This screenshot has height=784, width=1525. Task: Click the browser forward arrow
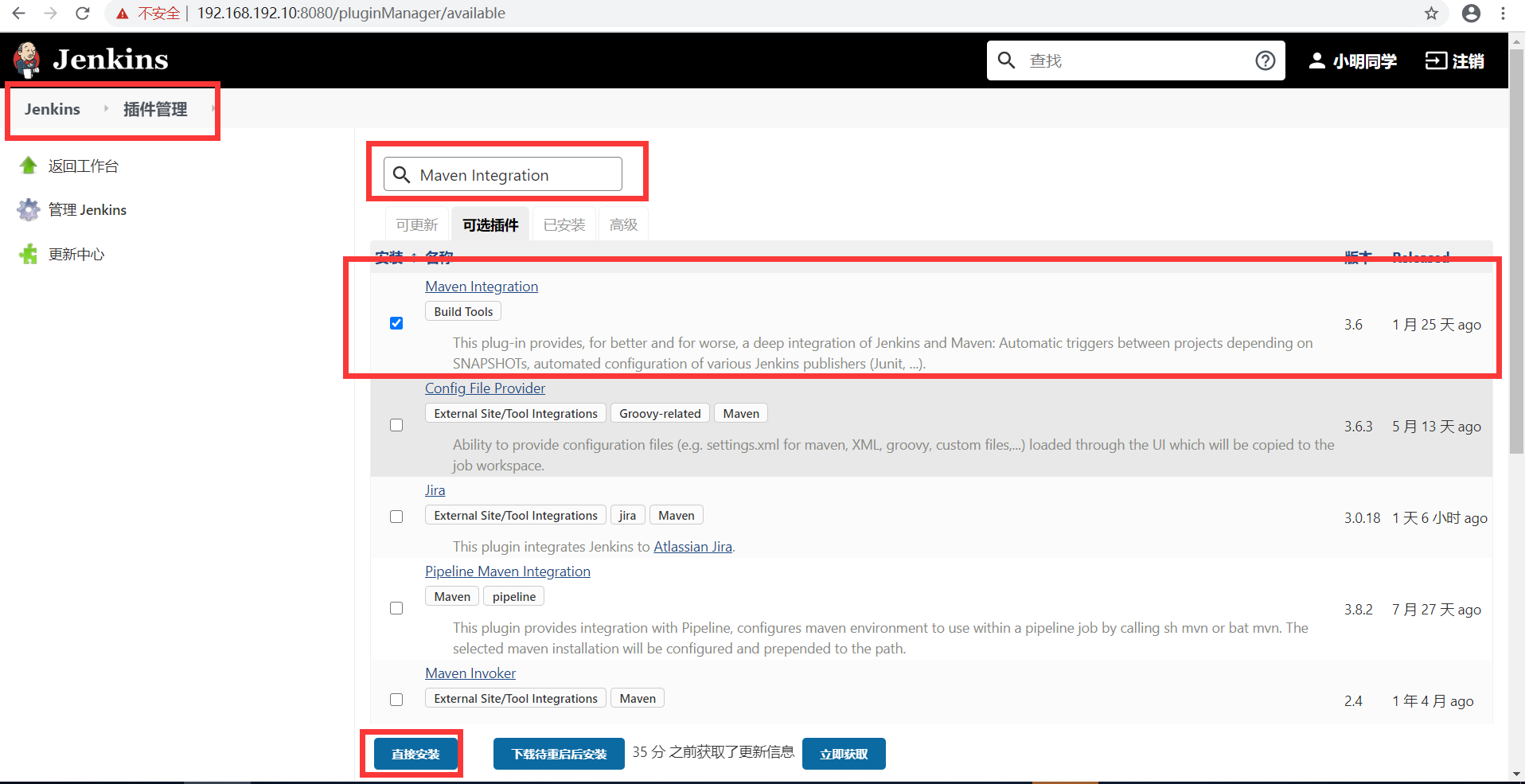[50, 14]
